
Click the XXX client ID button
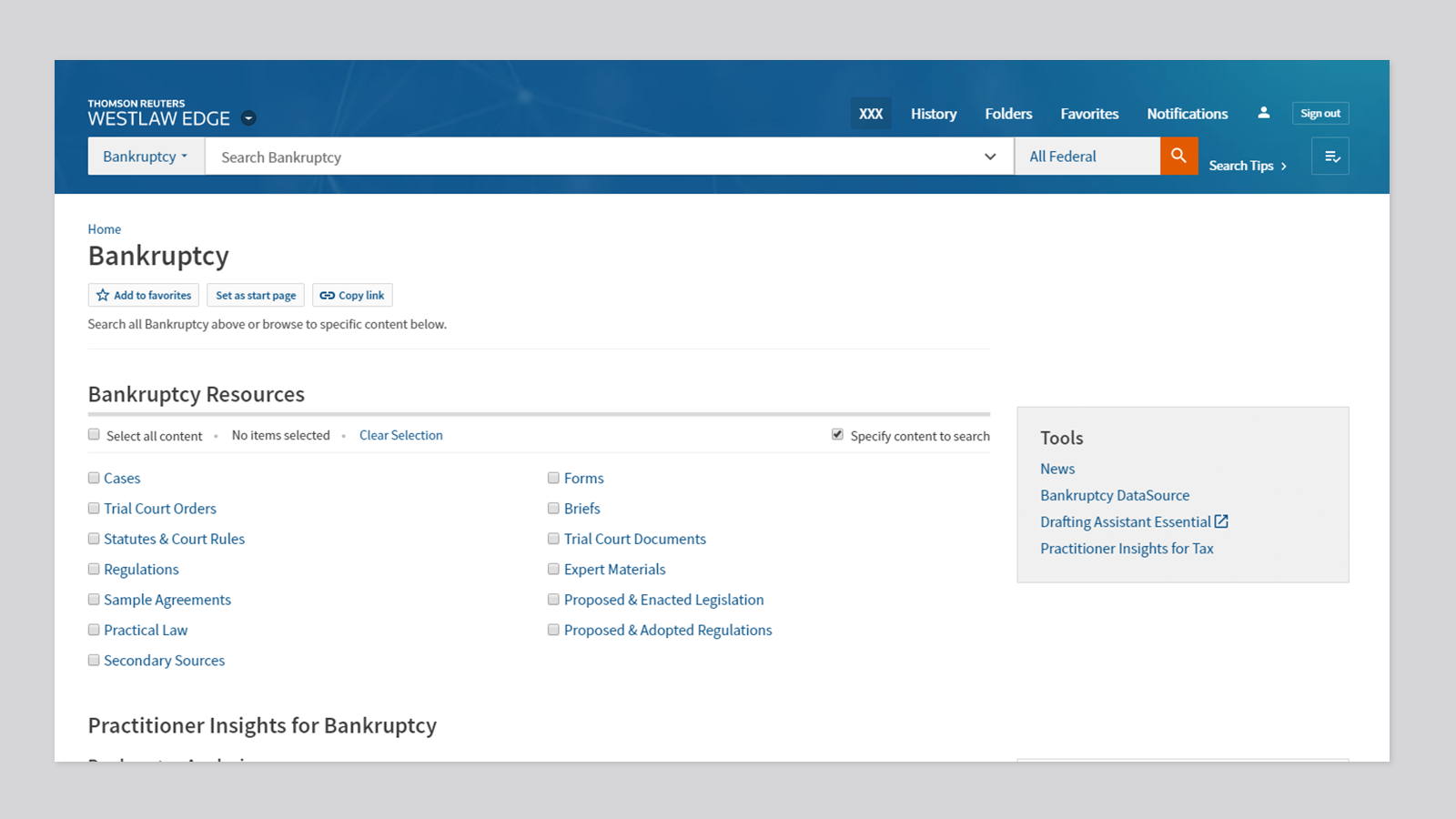click(x=871, y=114)
